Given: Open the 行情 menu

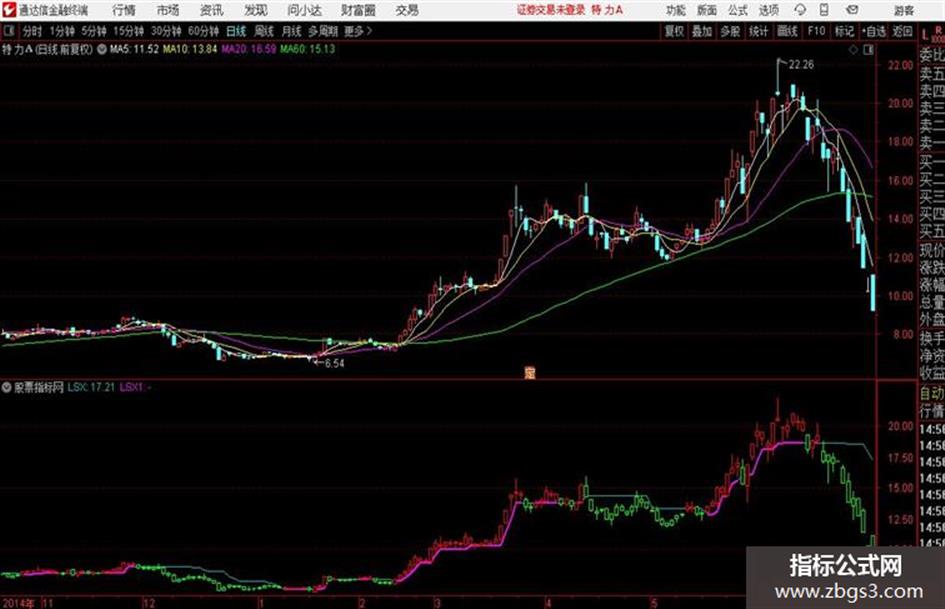Looking at the screenshot, I should (124, 10).
